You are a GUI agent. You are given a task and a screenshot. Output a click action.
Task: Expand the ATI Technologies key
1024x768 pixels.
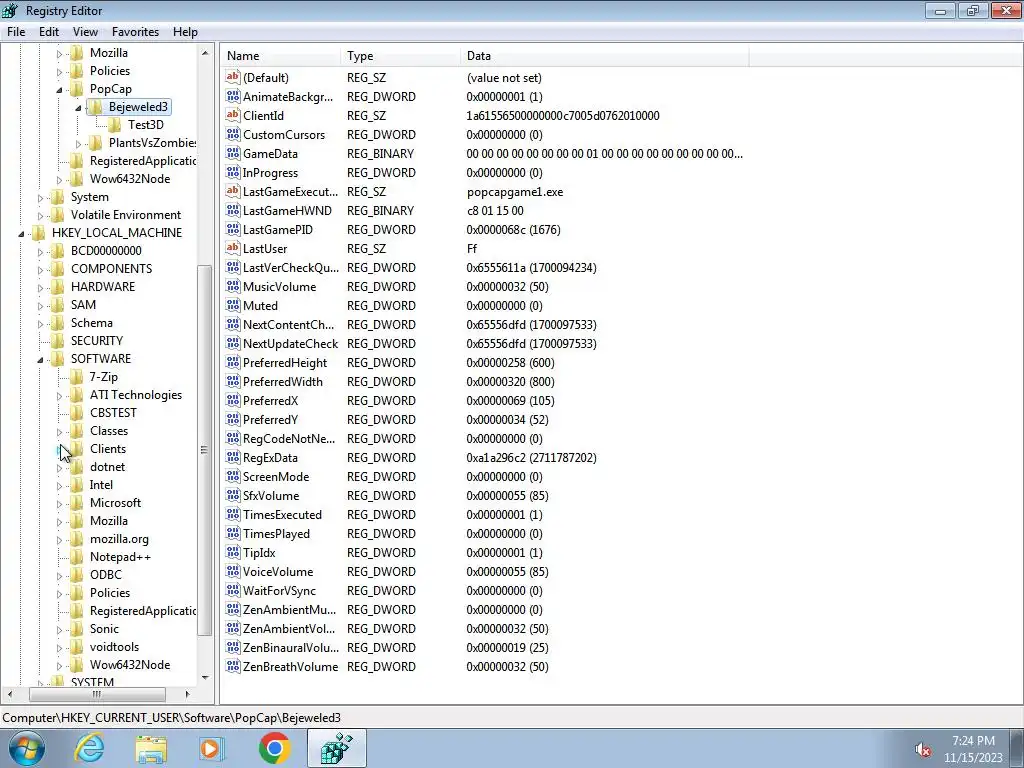[59, 396]
